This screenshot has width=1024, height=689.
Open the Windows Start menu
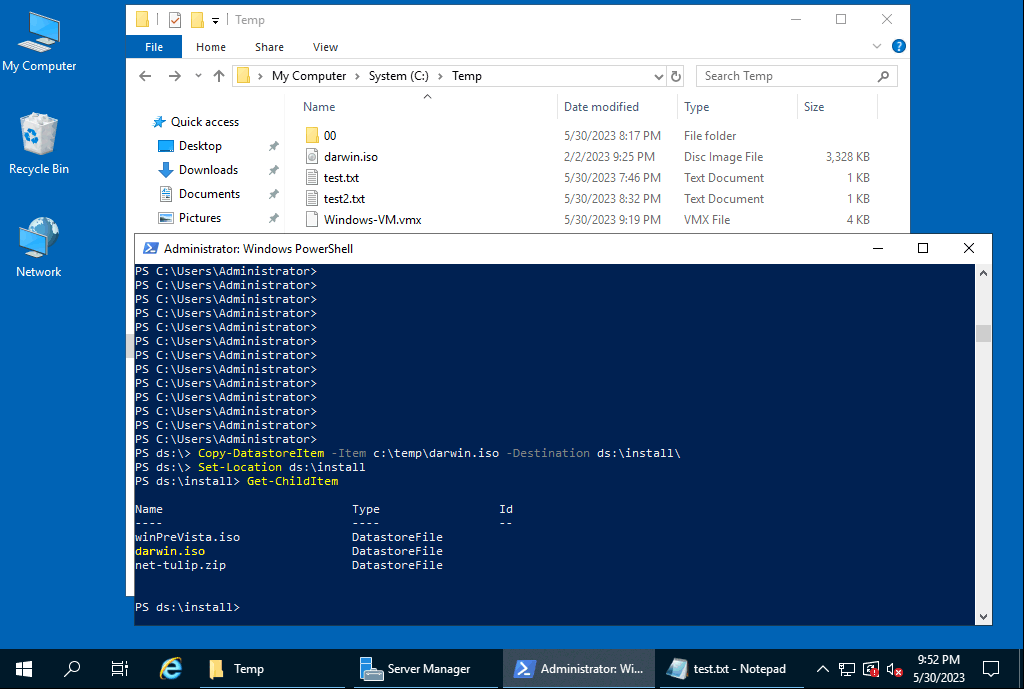(24, 669)
